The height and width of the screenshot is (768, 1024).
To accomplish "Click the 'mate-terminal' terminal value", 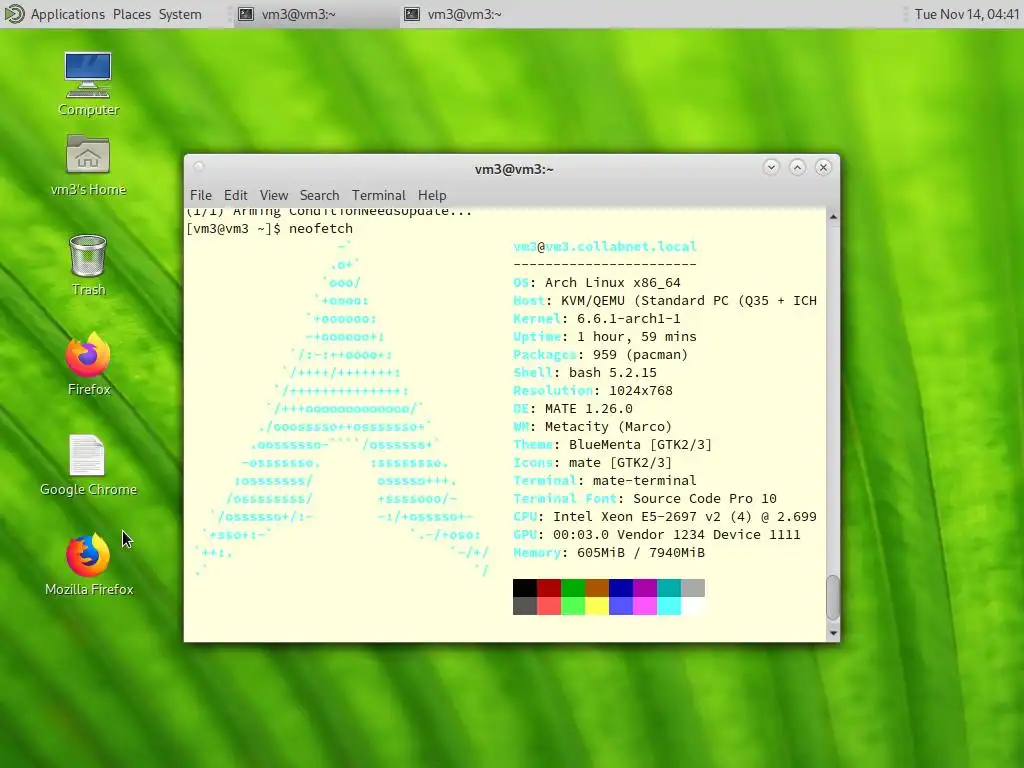I will [x=645, y=481].
